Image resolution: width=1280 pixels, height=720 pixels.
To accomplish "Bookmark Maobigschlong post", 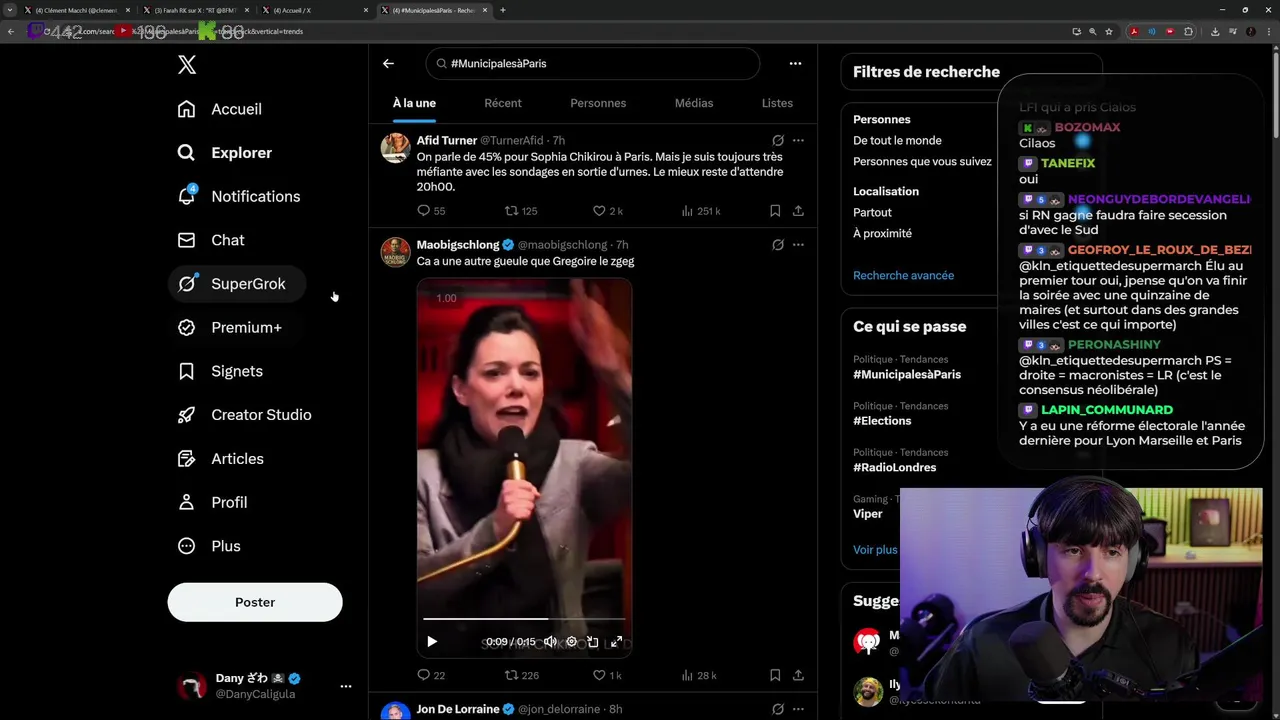I will 775,675.
